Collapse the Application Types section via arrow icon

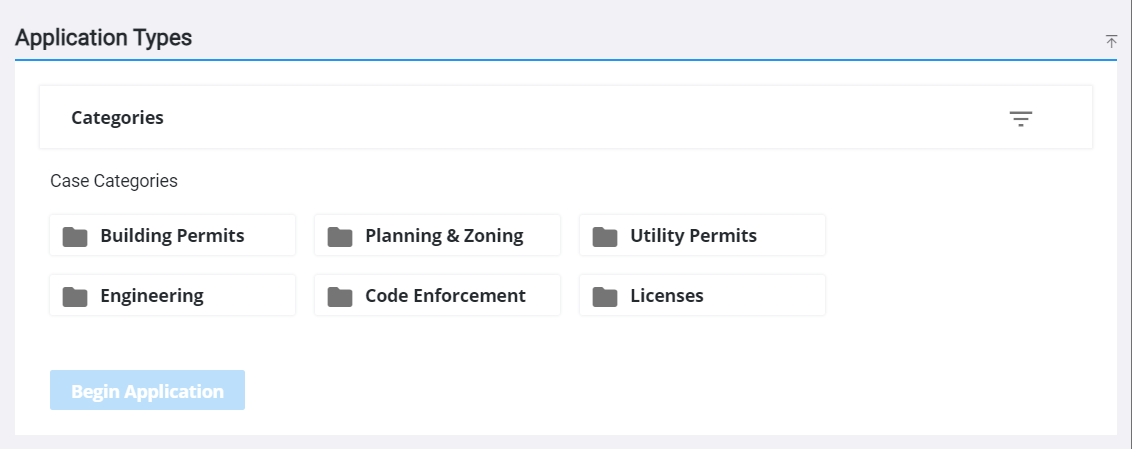1111,42
